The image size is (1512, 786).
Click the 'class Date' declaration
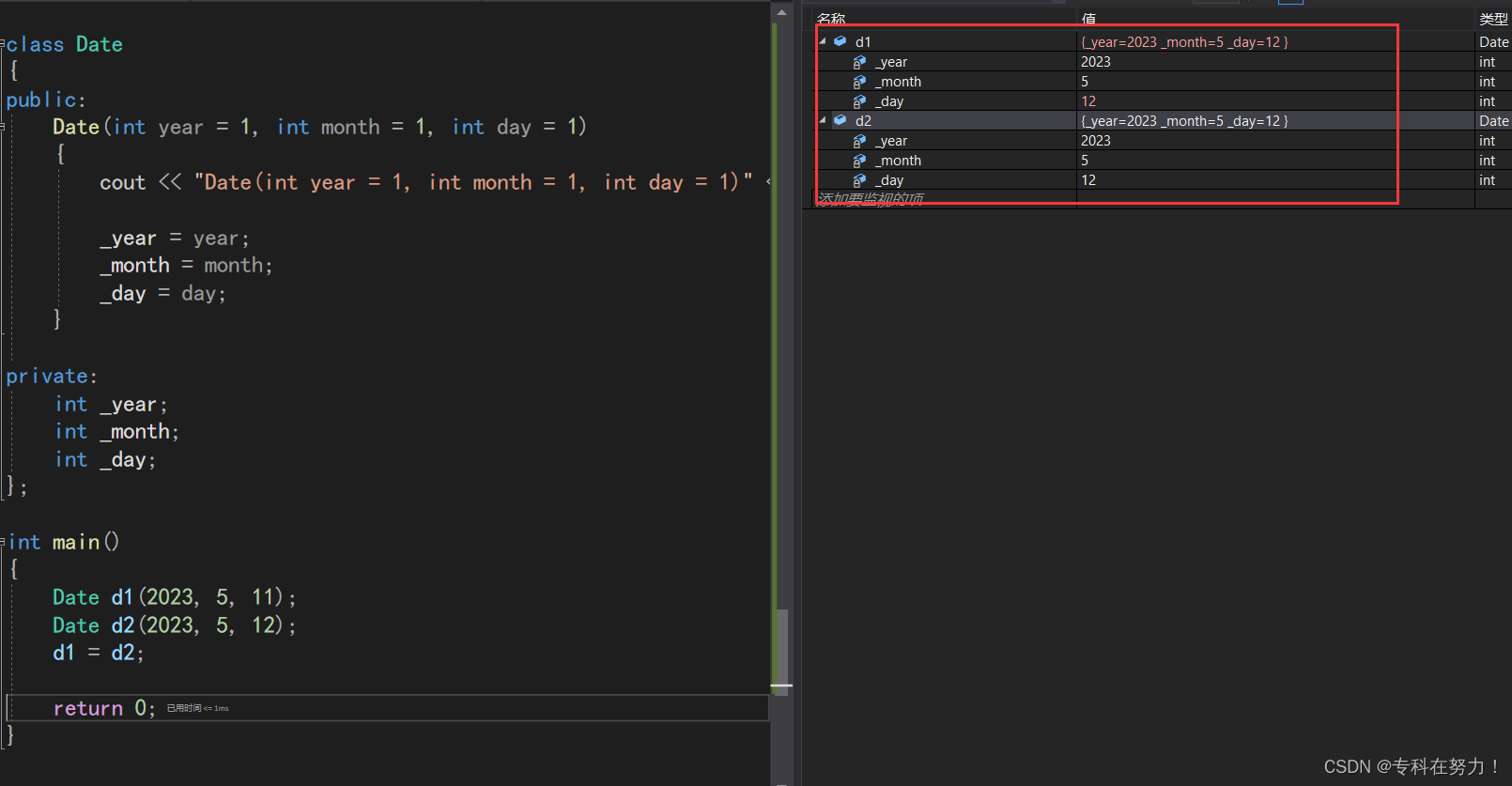65,44
